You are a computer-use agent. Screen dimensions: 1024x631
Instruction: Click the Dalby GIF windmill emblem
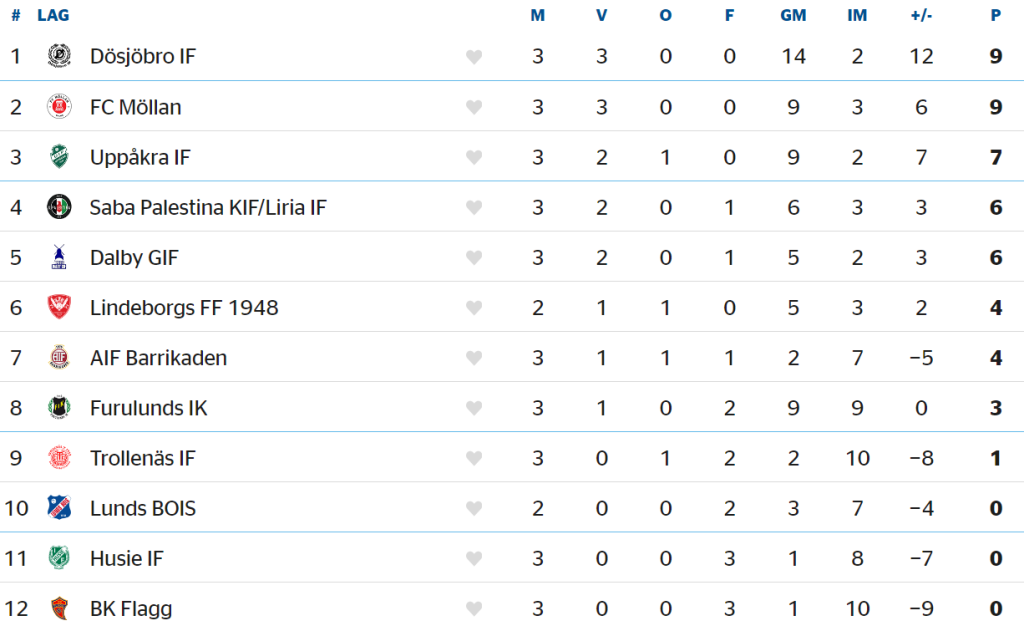coord(59,257)
